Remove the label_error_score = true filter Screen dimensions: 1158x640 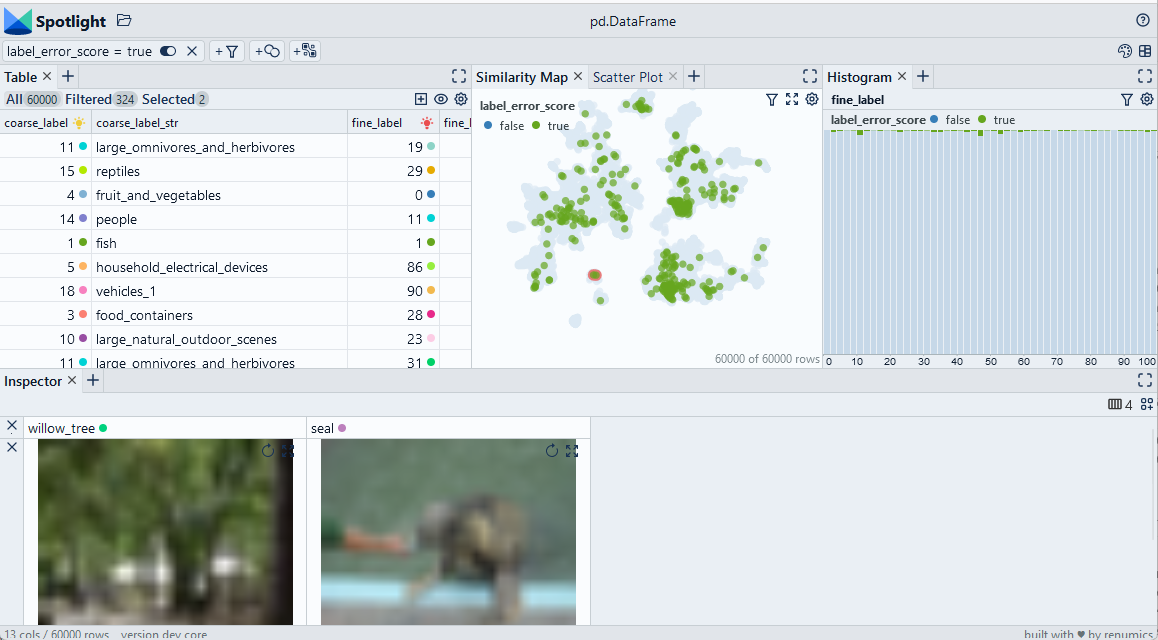(x=191, y=51)
